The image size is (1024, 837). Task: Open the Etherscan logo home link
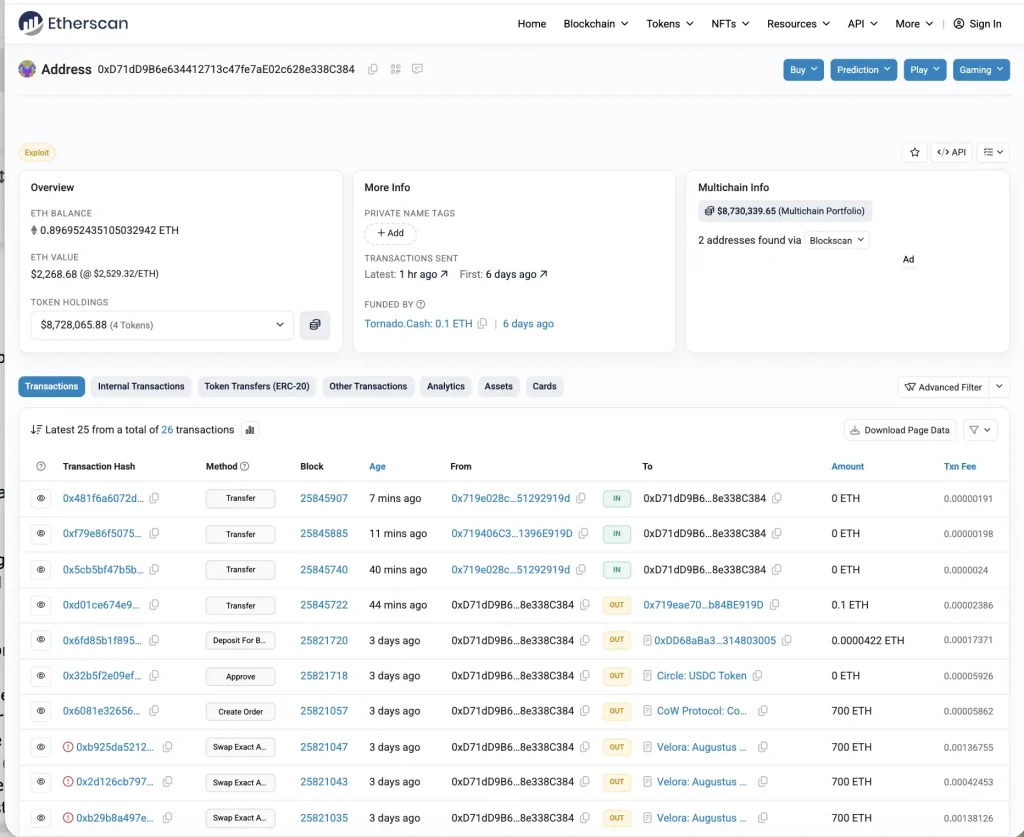coord(73,24)
